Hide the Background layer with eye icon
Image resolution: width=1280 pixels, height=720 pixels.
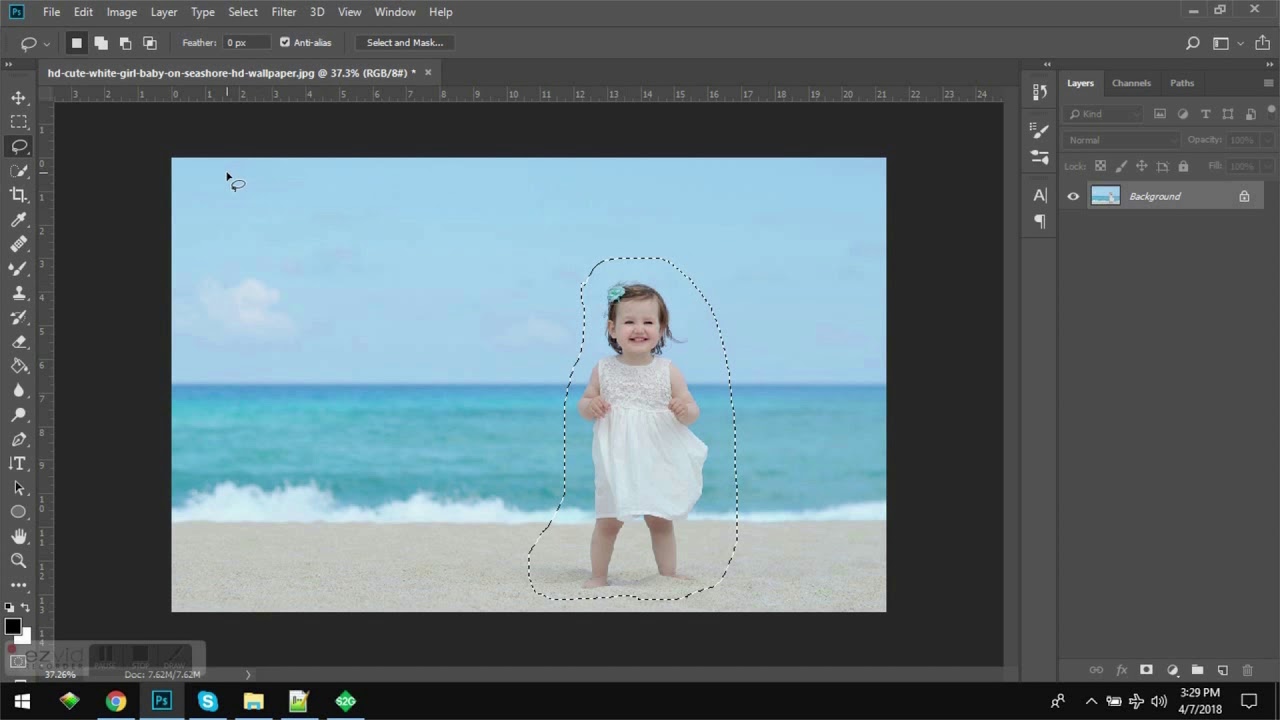click(x=1073, y=197)
